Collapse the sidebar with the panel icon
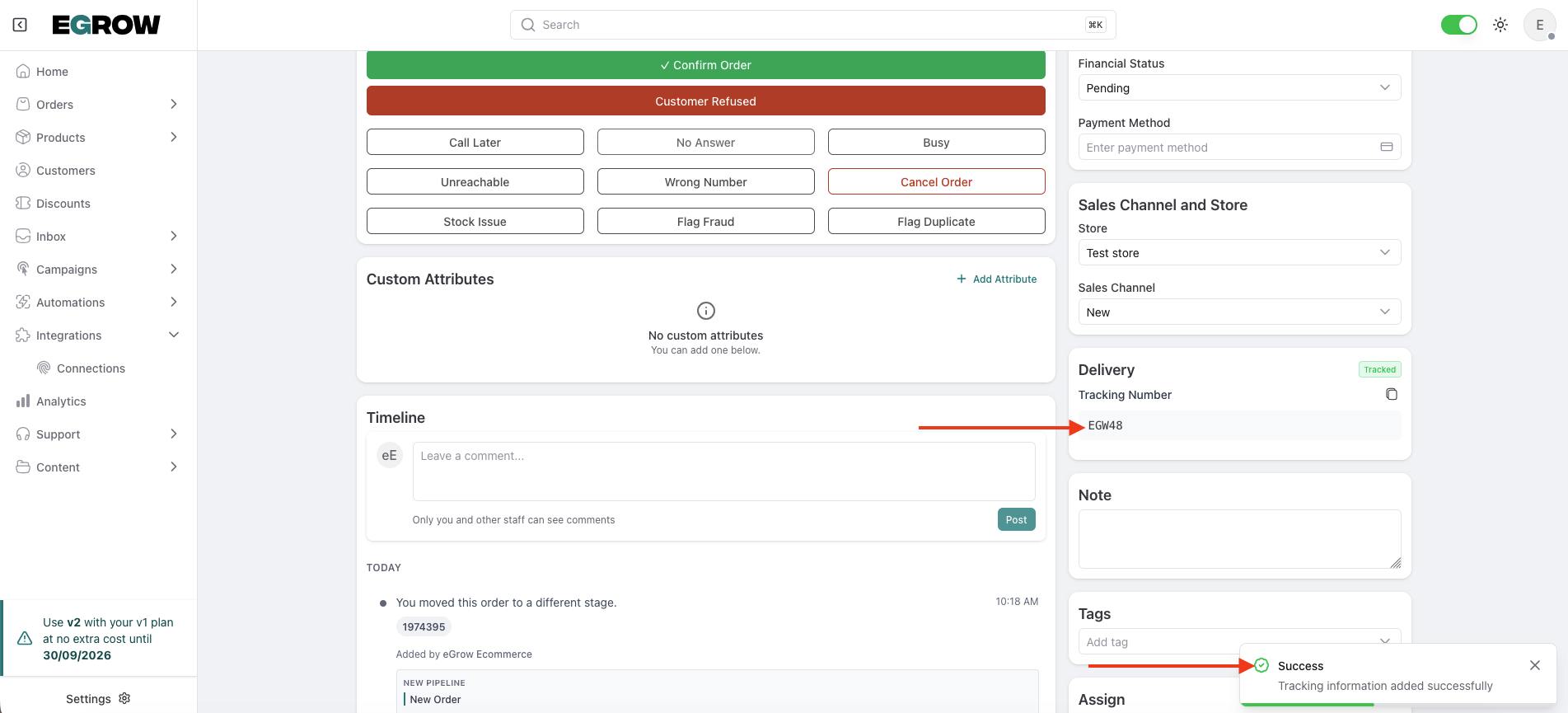The image size is (1568, 713). (20, 25)
